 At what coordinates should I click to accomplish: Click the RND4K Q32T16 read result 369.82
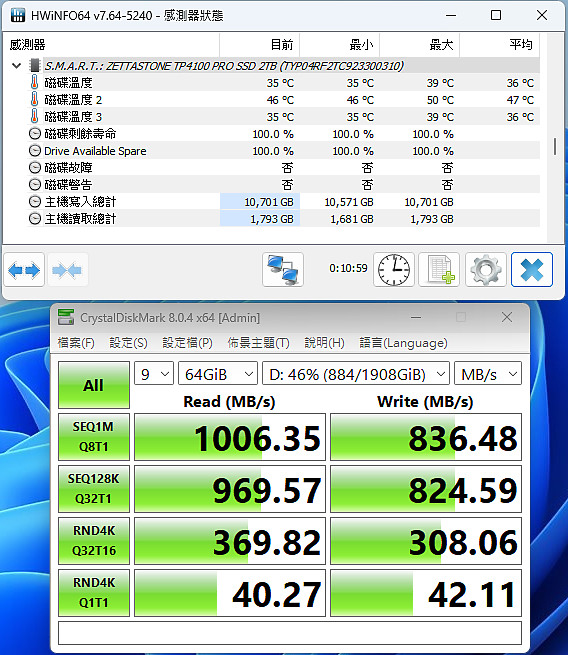click(230, 541)
